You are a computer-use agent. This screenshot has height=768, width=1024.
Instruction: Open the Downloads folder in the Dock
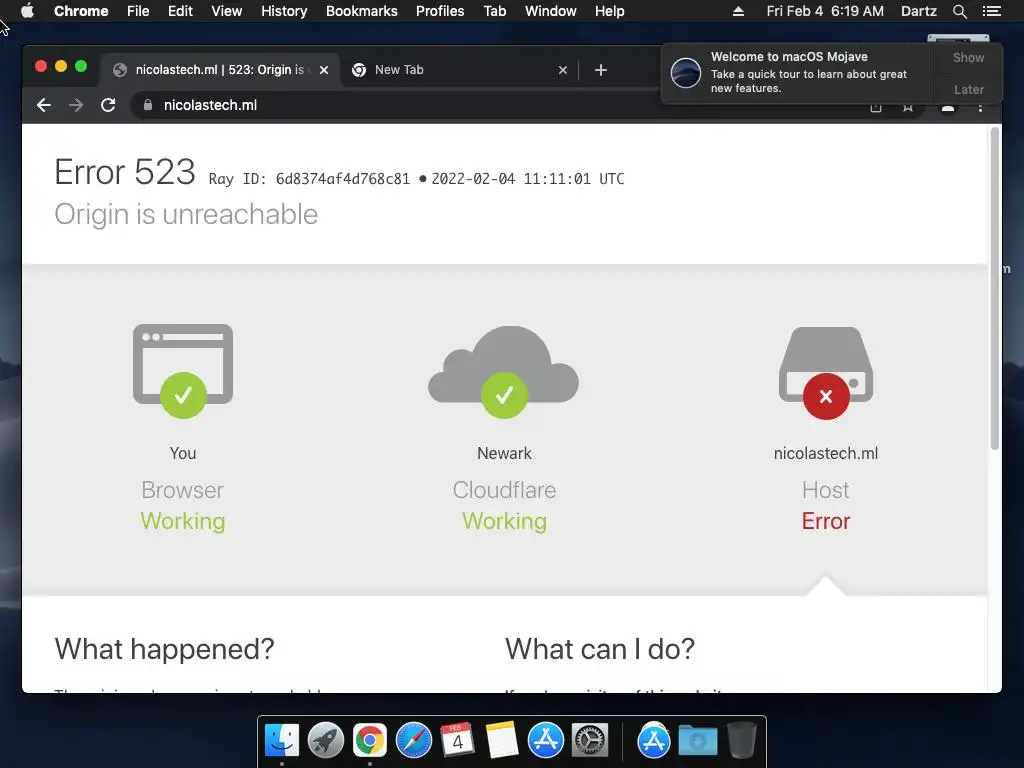(697, 741)
